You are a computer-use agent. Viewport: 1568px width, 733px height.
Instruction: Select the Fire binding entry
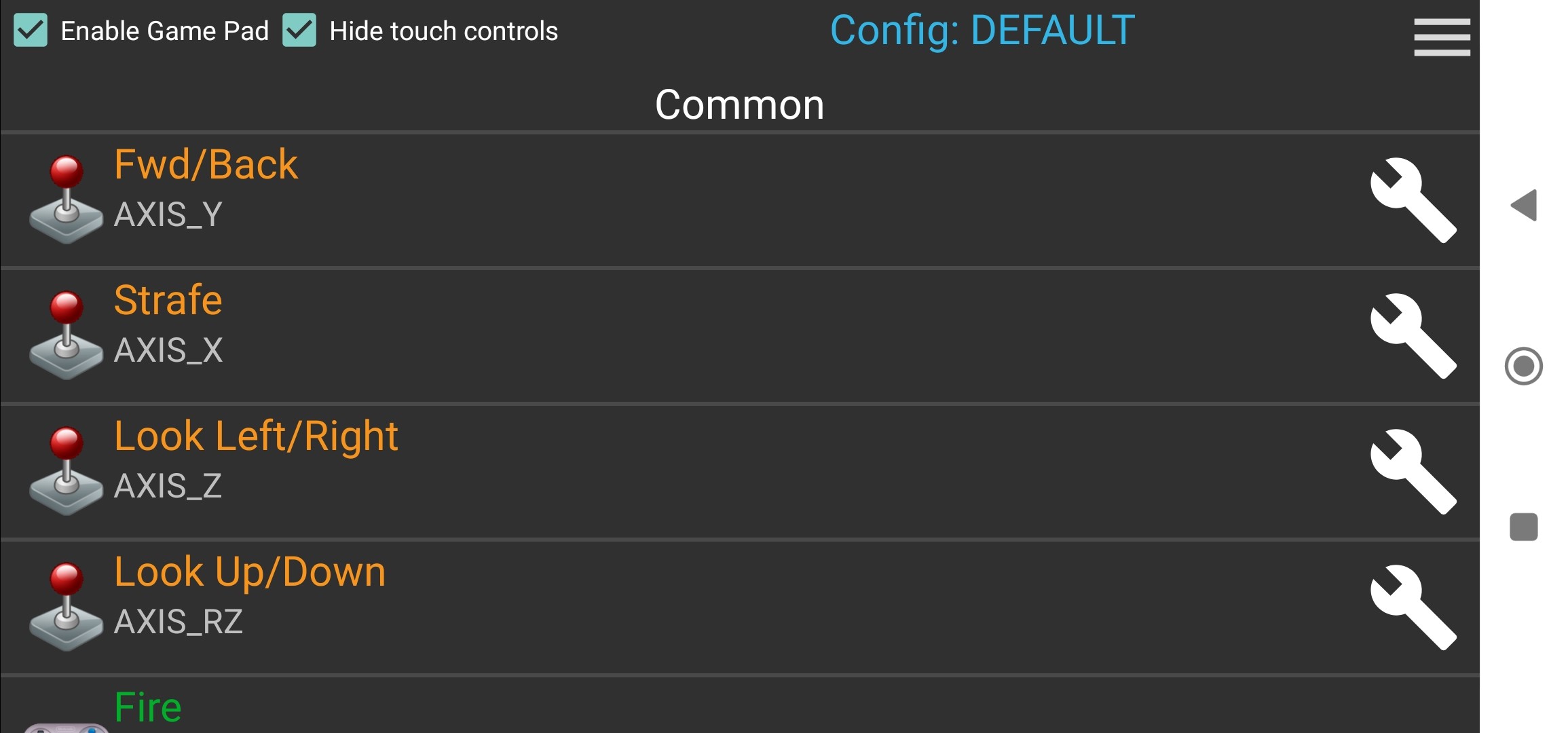coord(148,708)
